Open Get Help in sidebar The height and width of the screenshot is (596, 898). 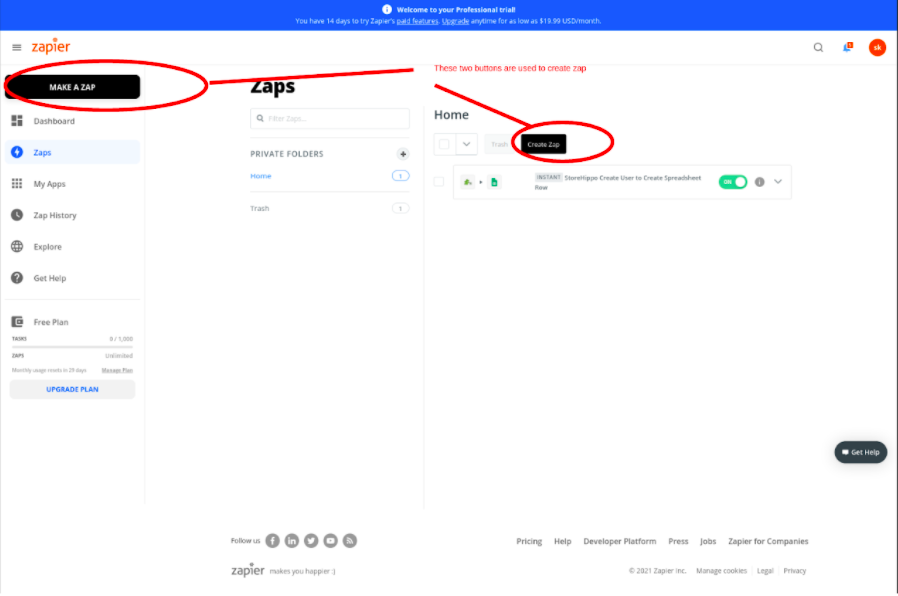pos(72,278)
